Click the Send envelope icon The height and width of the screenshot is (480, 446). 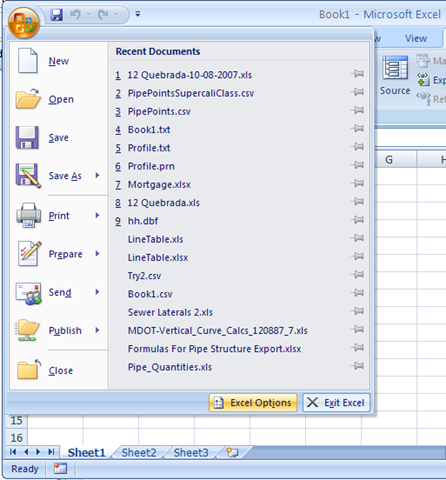(29, 293)
